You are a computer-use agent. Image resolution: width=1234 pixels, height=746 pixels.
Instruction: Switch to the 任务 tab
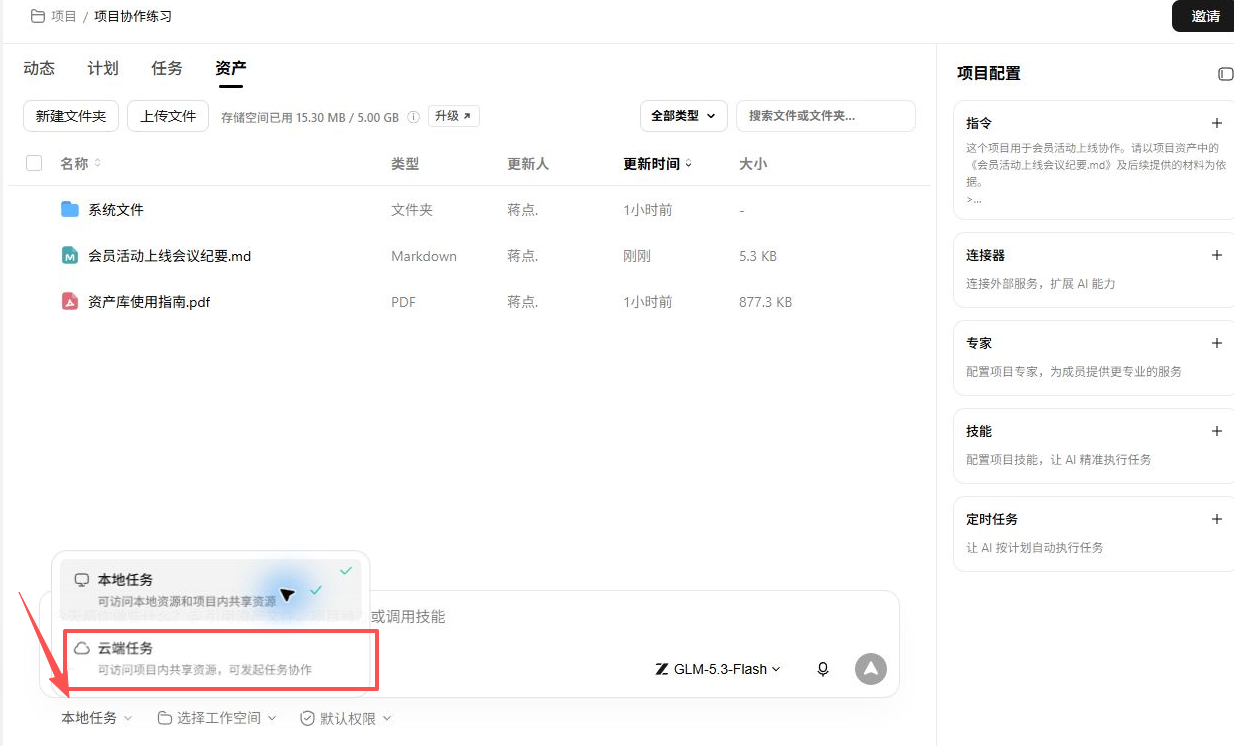tap(167, 68)
